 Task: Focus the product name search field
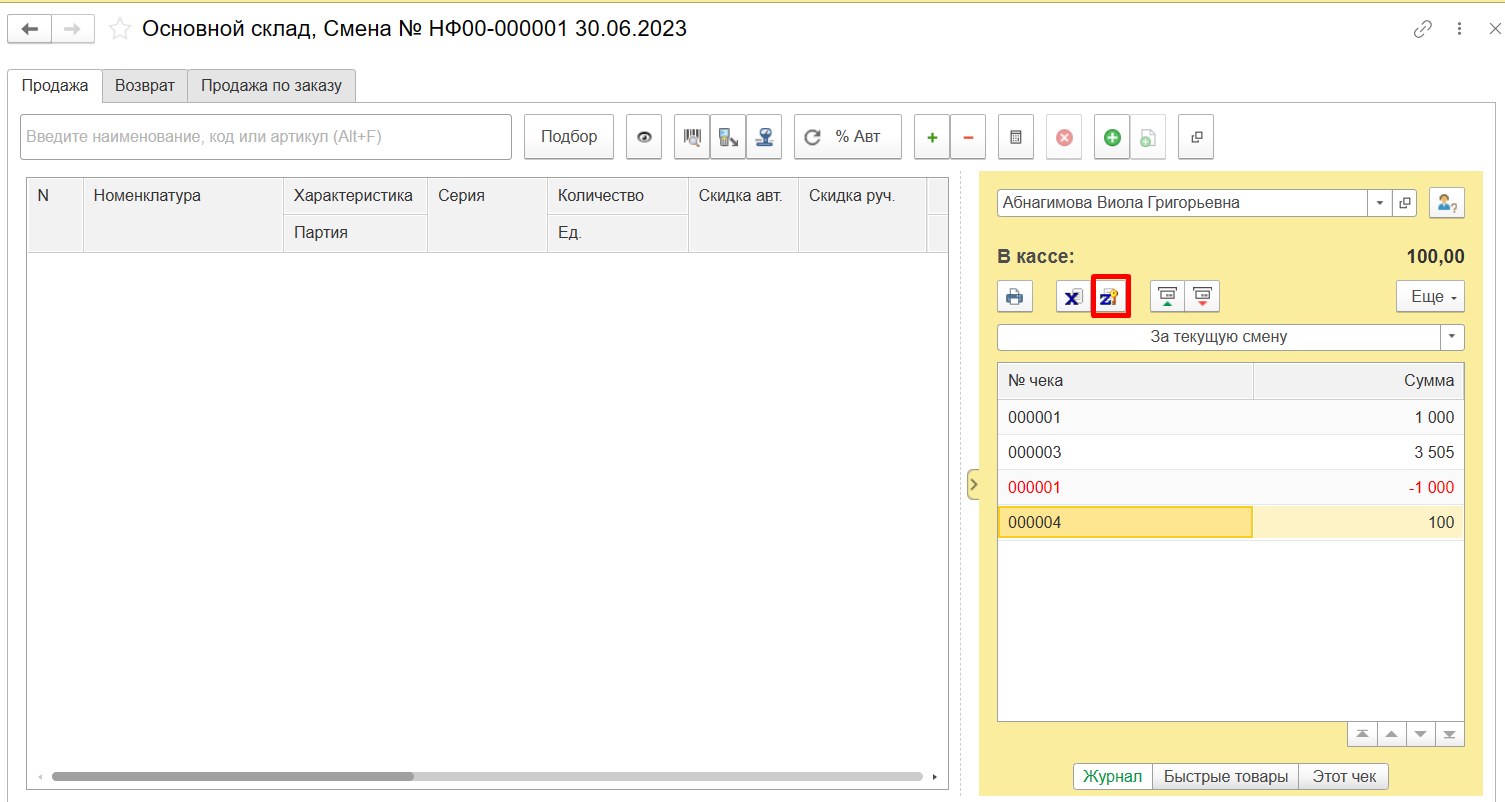click(x=265, y=137)
